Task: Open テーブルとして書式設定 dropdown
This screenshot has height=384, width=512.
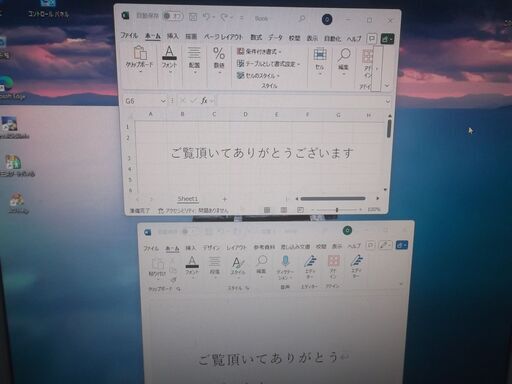Action: (x=268, y=63)
